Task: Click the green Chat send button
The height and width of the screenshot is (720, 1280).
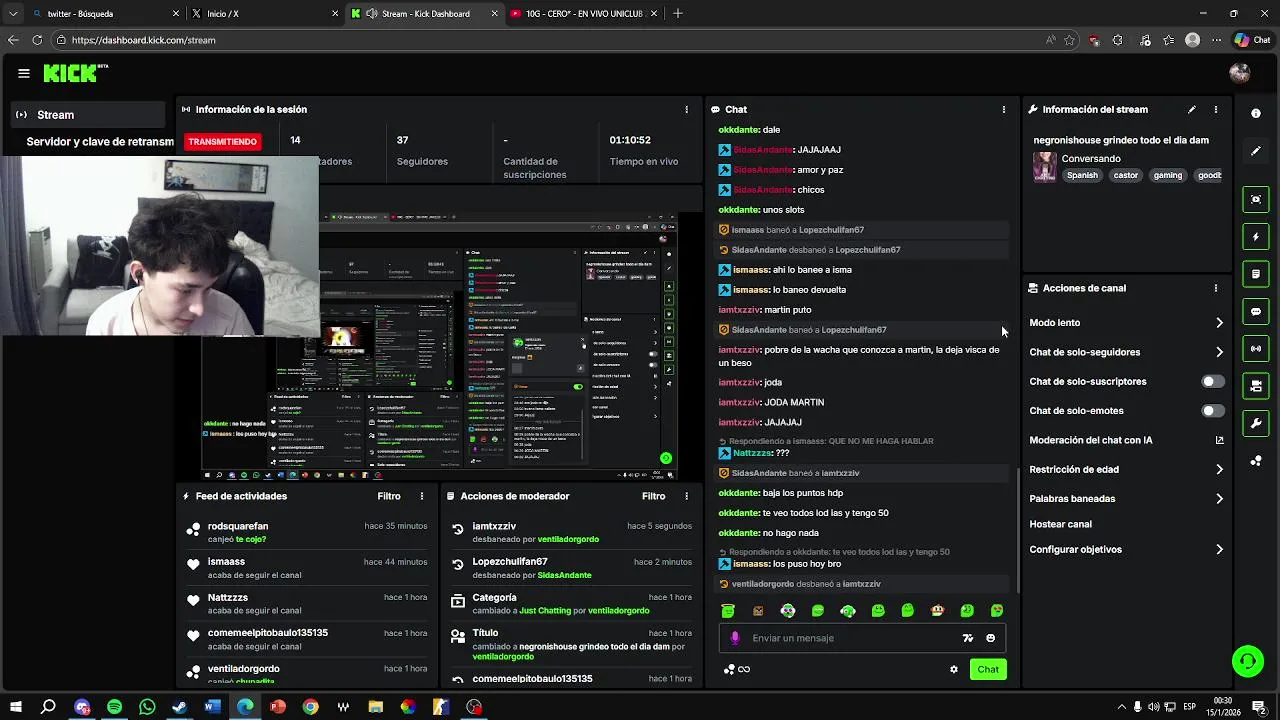Action: [988, 669]
